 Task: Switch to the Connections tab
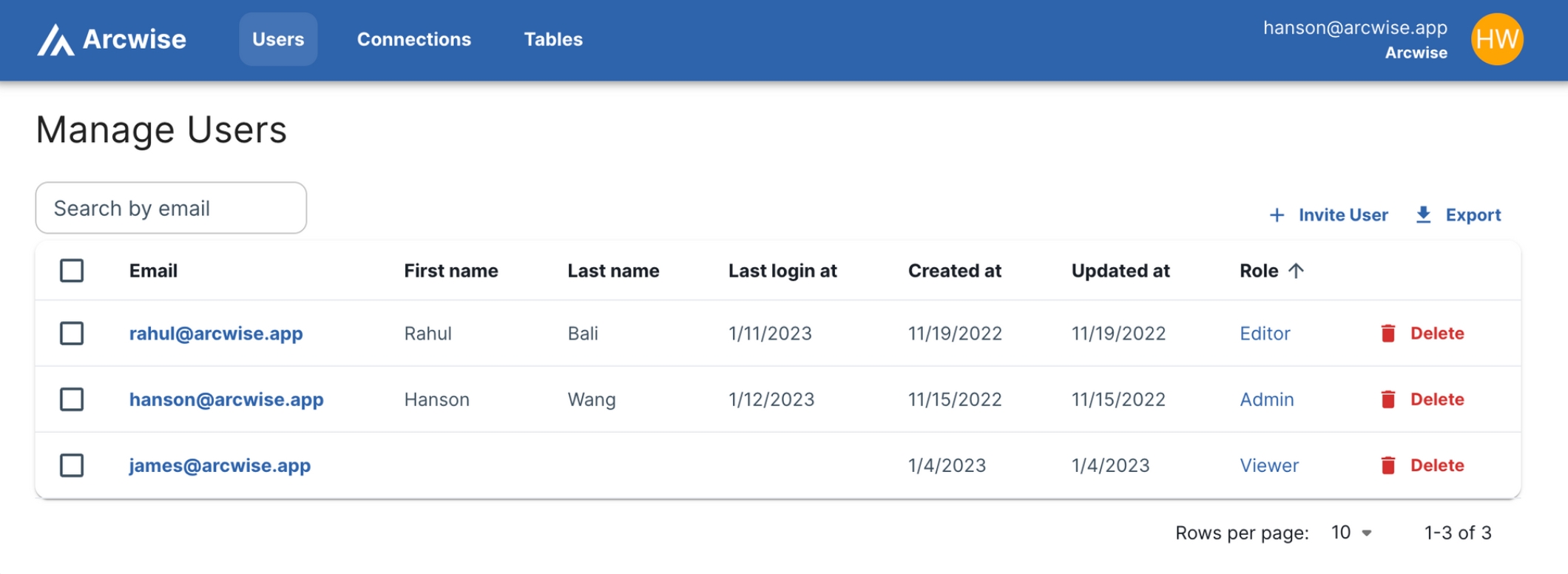[x=413, y=39]
